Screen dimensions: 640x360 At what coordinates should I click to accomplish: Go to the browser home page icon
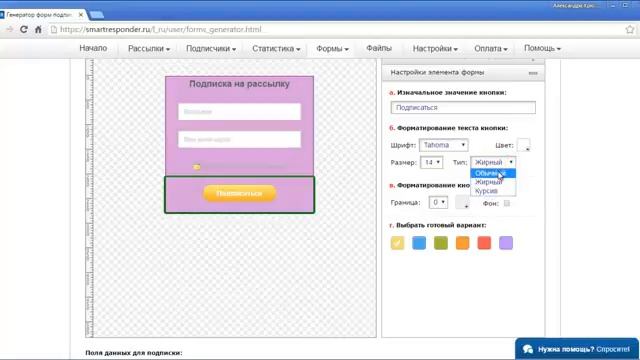pyautogui.click(x=38, y=29)
